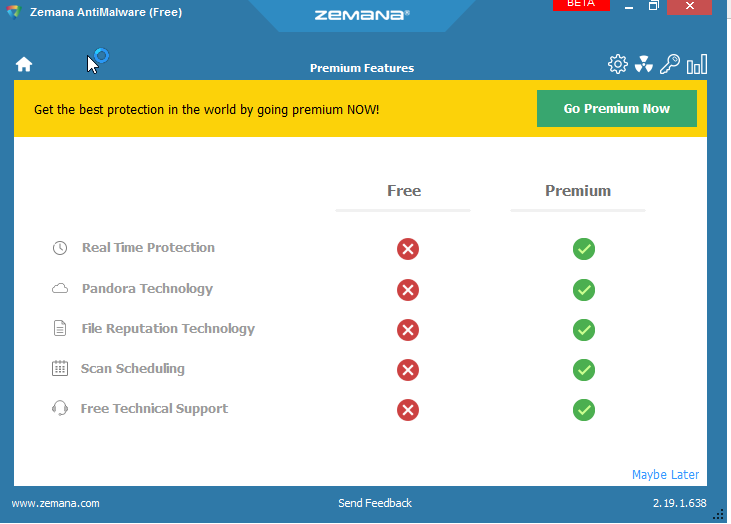Go to the Home screen icon
The image size is (731, 524).
tap(24, 64)
